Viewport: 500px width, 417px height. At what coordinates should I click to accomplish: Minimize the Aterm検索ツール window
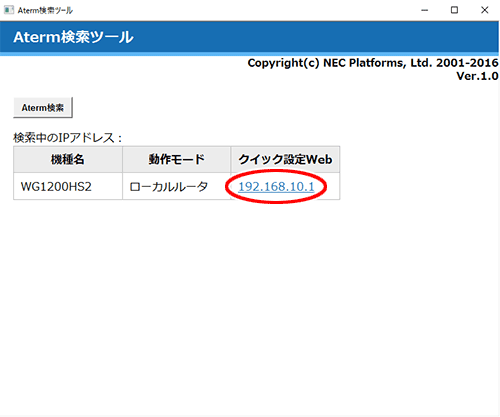(x=424, y=10)
